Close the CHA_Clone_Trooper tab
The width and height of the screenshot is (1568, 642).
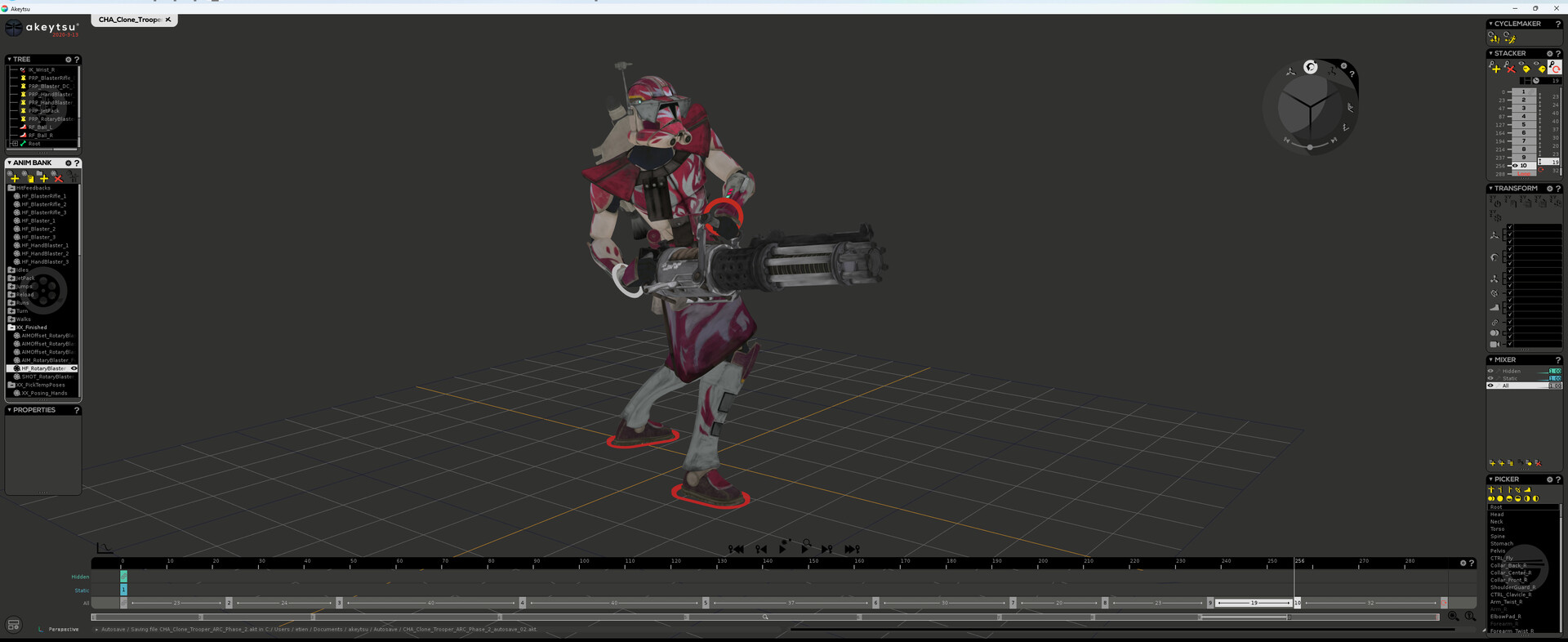pos(168,20)
